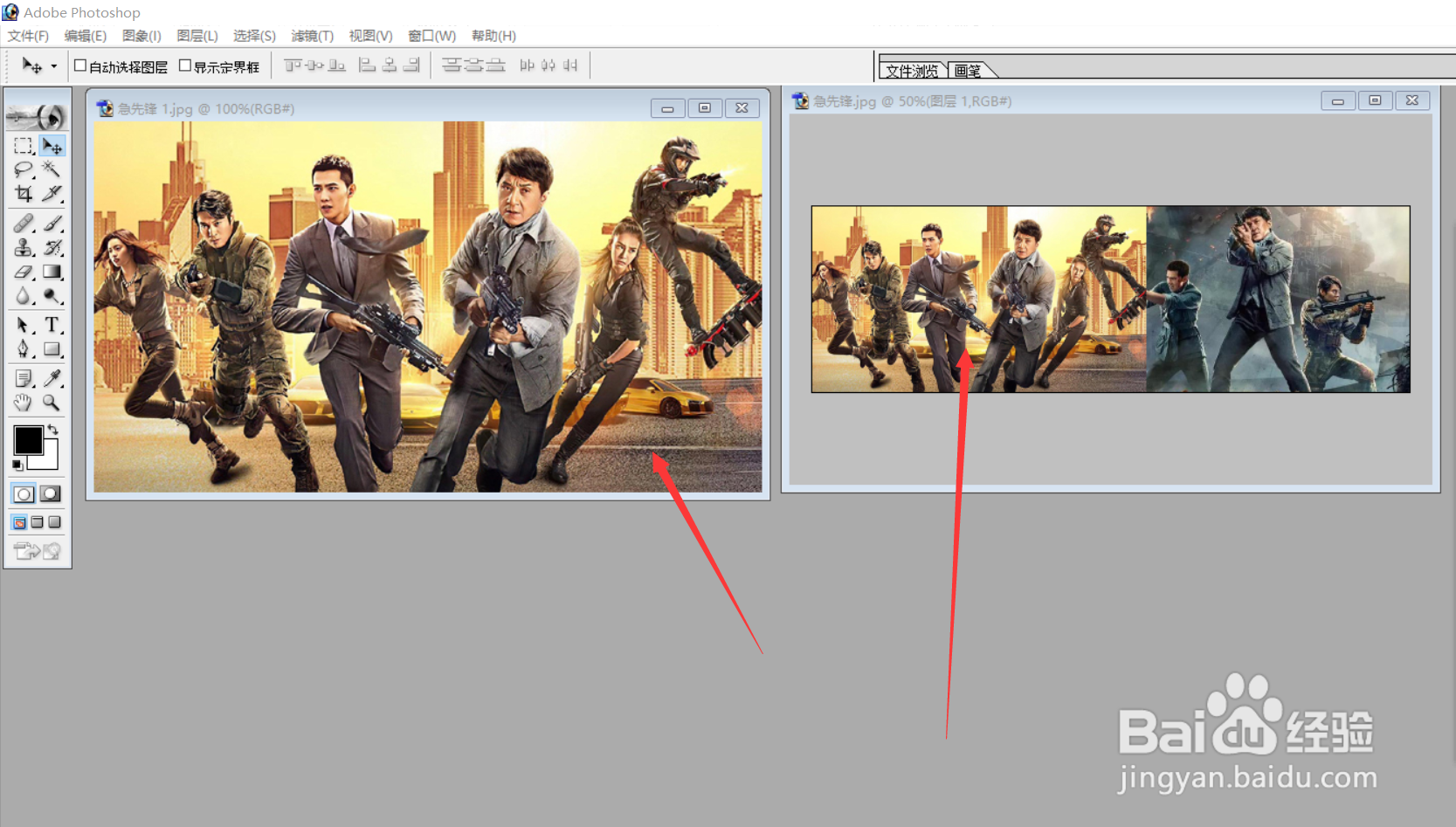Select the Magic Wand tool
1456x827 pixels.
pos(52,169)
